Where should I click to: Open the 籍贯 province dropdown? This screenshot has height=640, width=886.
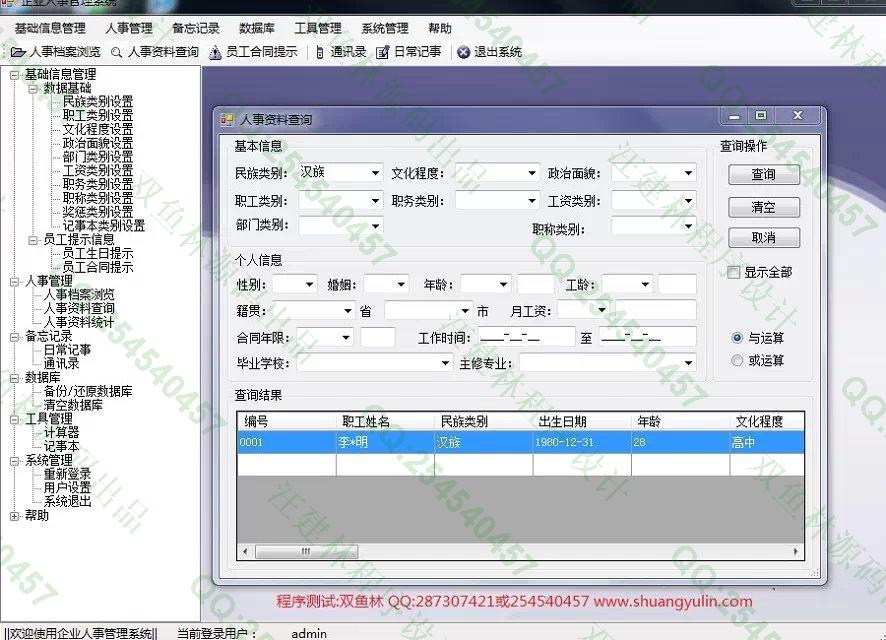tap(348, 311)
